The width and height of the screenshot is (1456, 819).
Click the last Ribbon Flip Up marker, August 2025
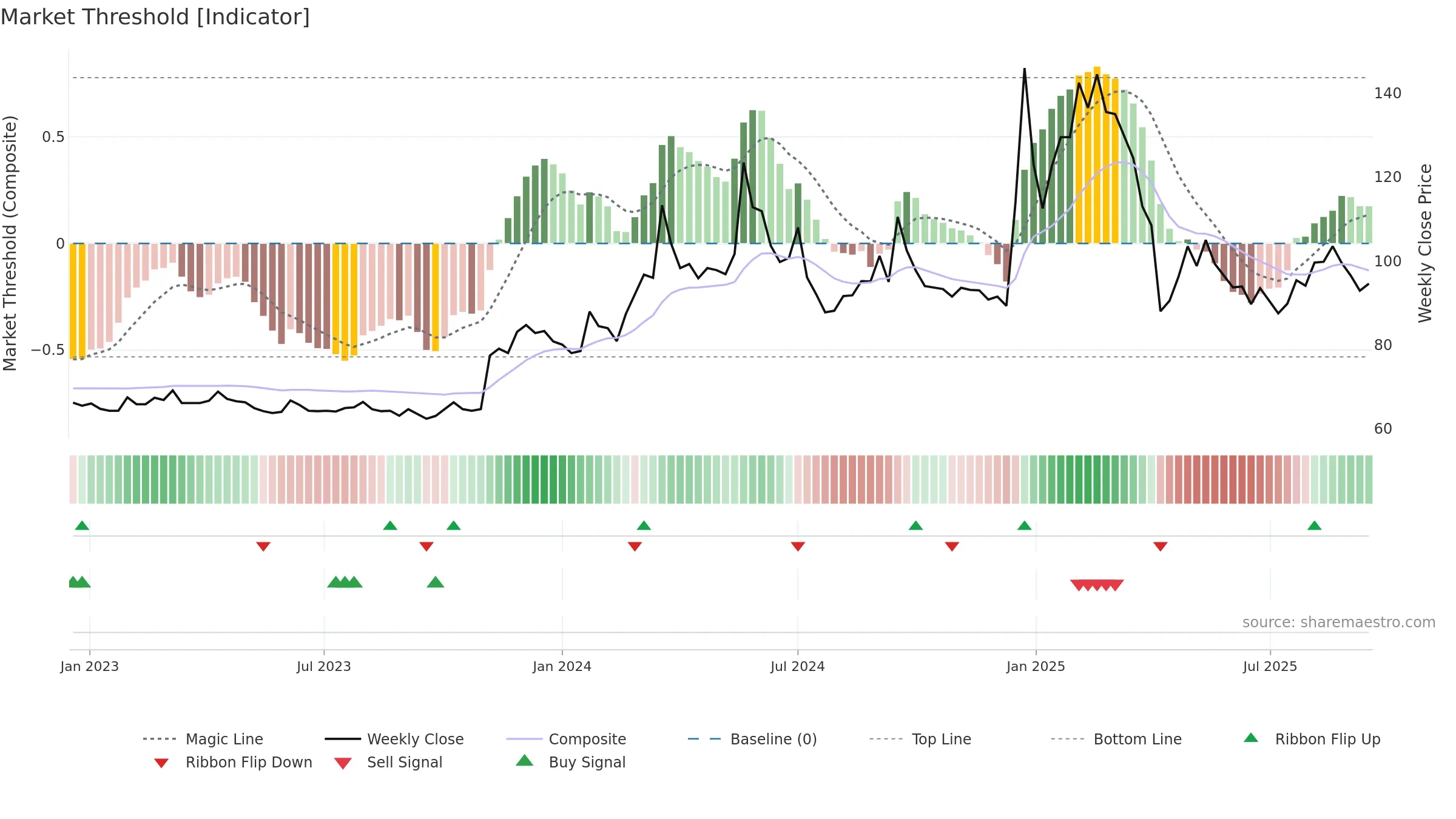point(1314,525)
